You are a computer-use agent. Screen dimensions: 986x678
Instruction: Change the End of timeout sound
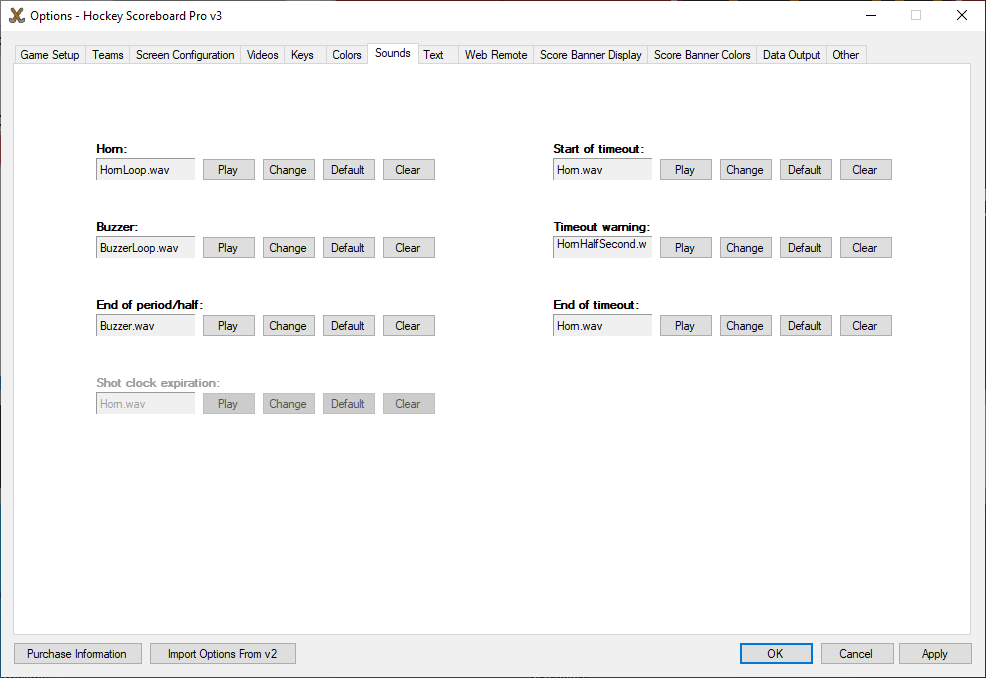[745, 326]
